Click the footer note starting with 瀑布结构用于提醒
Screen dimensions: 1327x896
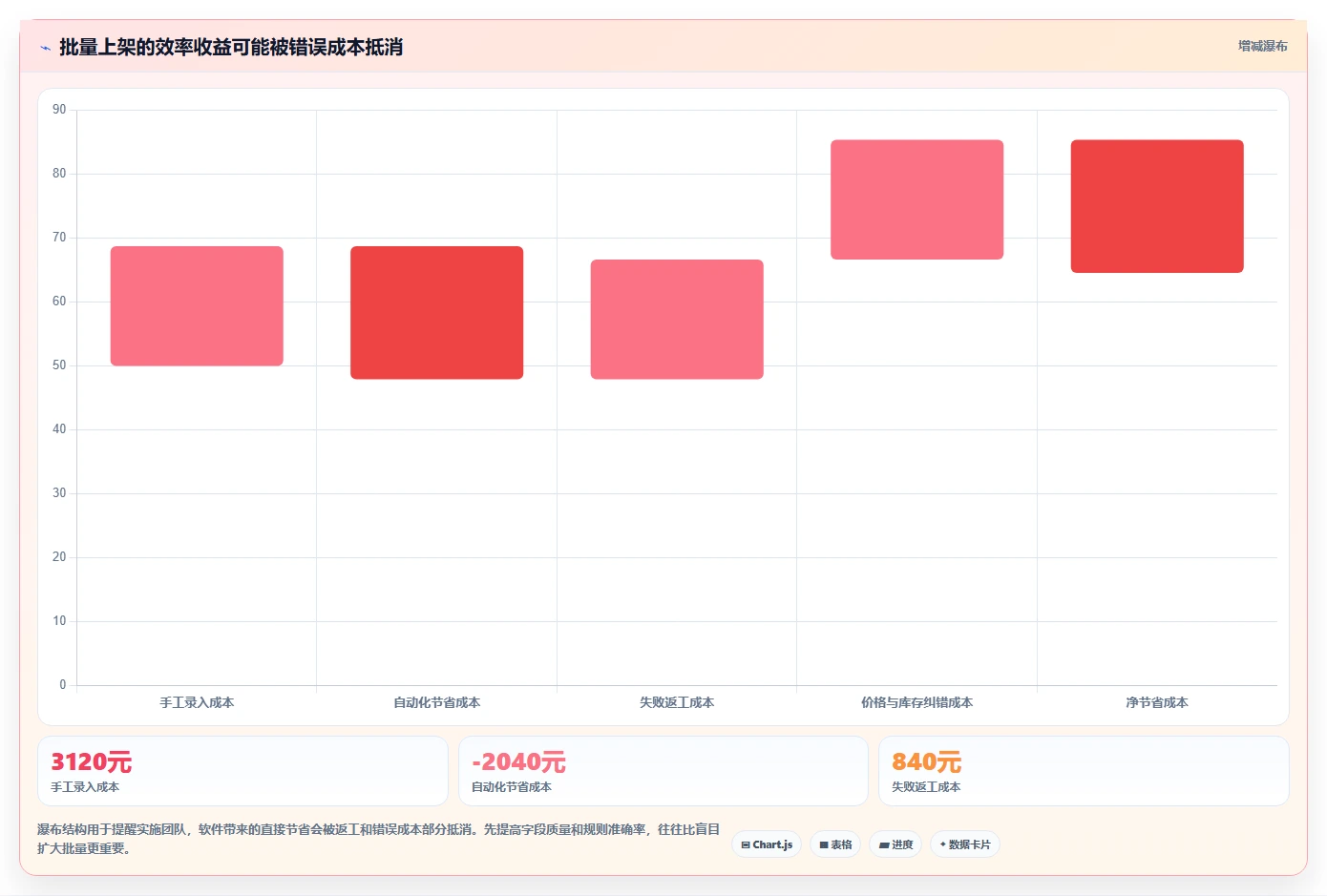(379, 839)
